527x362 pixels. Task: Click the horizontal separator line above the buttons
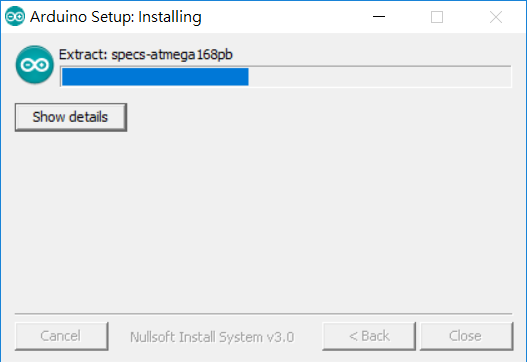click(263, 314)
